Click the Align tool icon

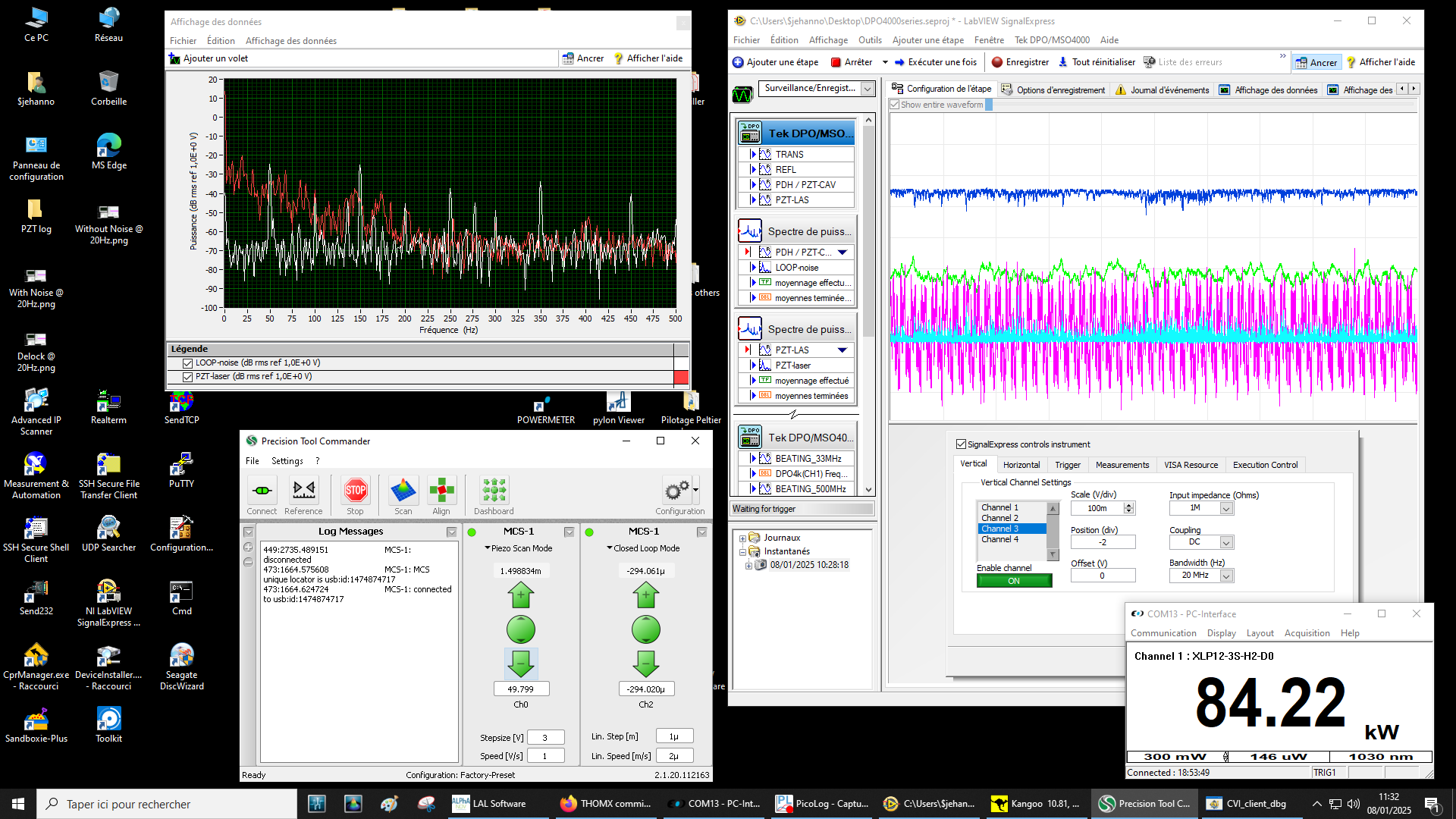pyautogui.click(x=441, y=491)
